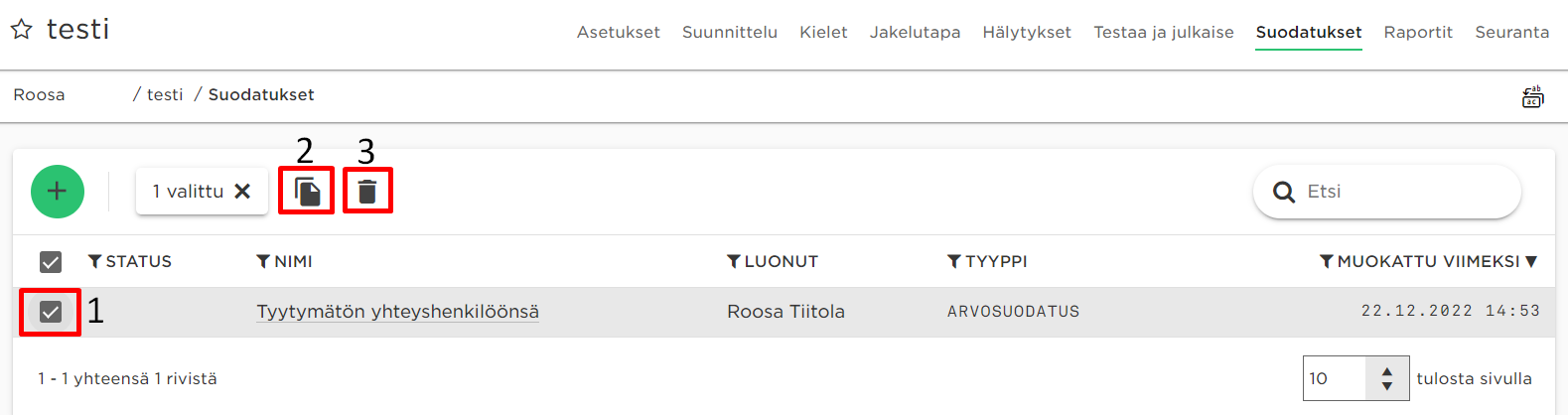Clear selection with X on '1 valittu'
The image size is (1568, 415).
(242, 191)
